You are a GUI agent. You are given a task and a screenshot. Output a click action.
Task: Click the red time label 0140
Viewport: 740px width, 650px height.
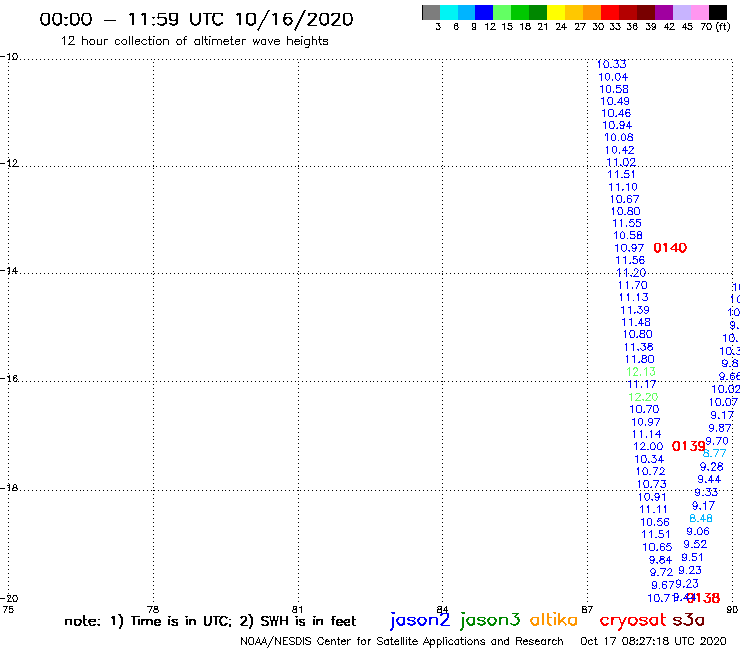[670, 248]
